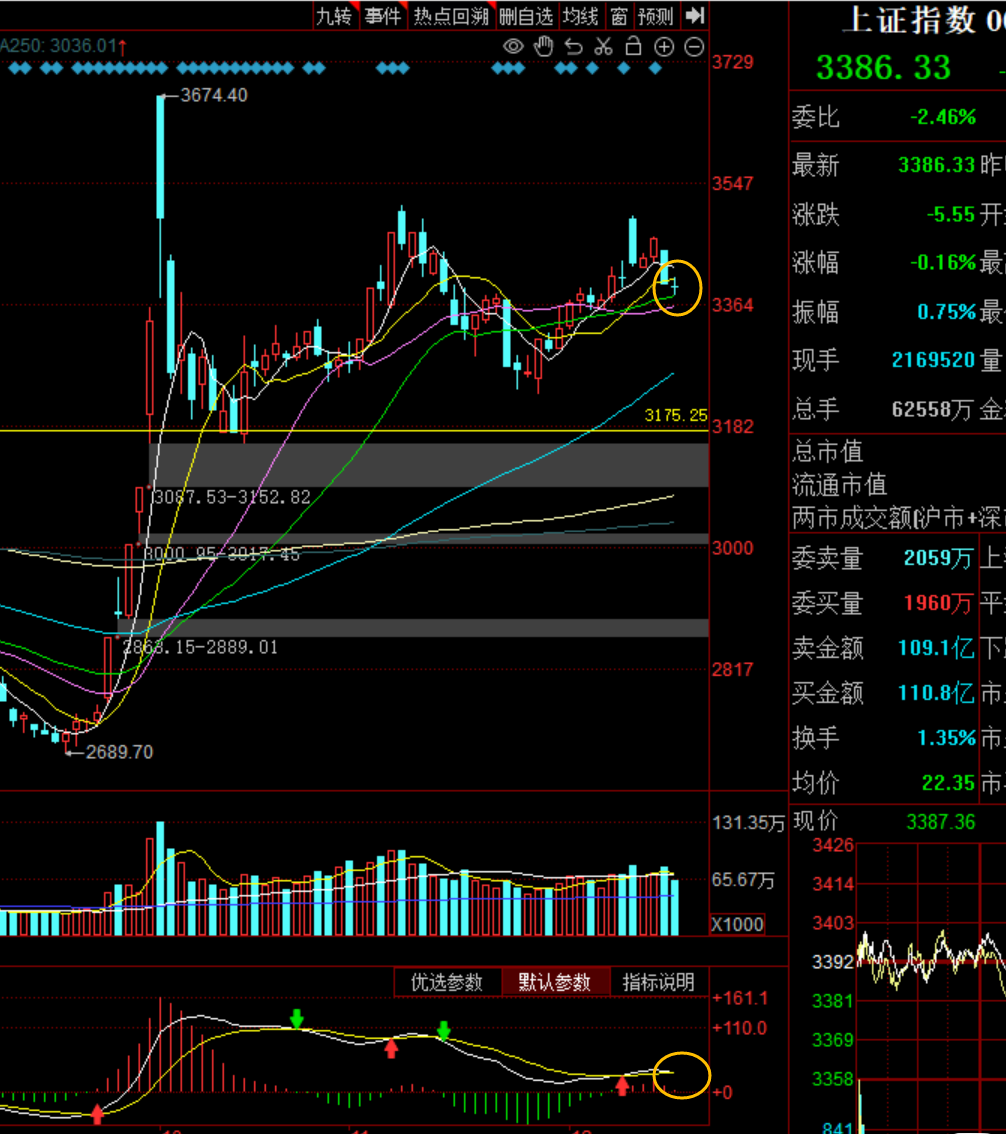Screen dimensions: 1006x1134
Task: Click the 买金额 value 110.8亿
Action: click(936, 693)
